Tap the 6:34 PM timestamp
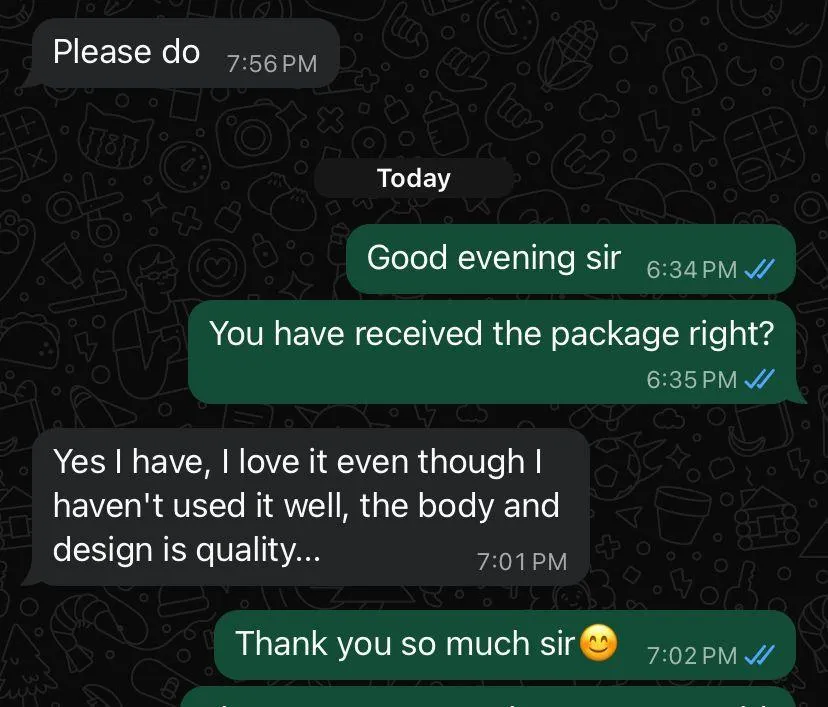The image size is (828, 707). (x=691, y=270)
